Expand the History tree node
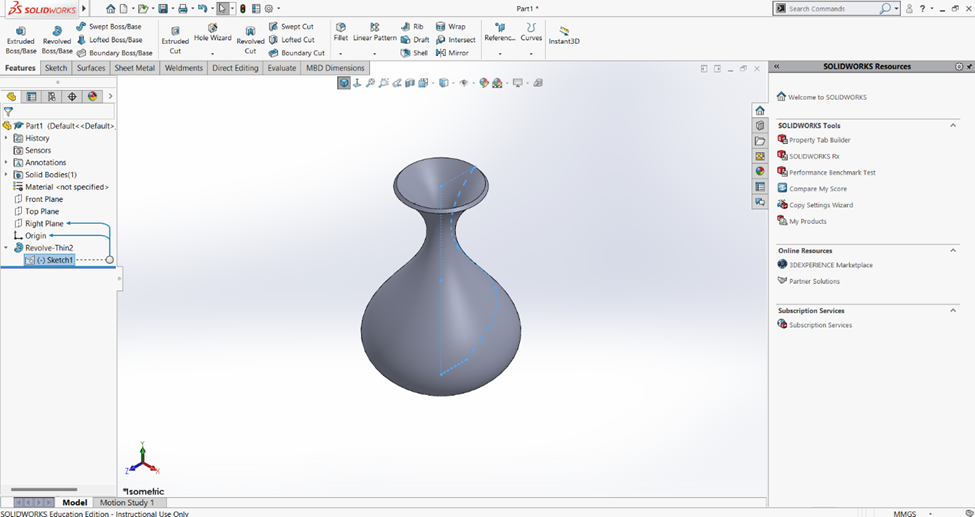Screen dimensions: 975x517 (6, 138)
